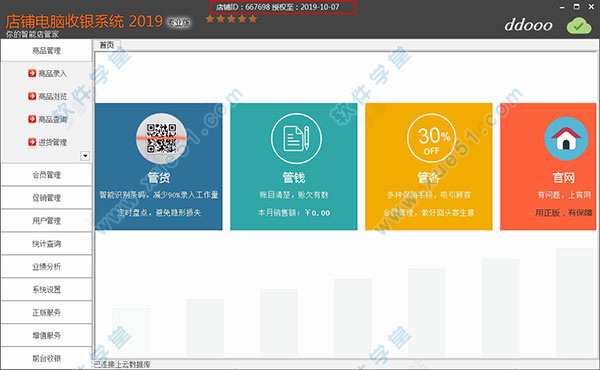Screen dimensions: 600x370
Task: Expand the 会员管理 sidebar section
Action: pos(46,175)
